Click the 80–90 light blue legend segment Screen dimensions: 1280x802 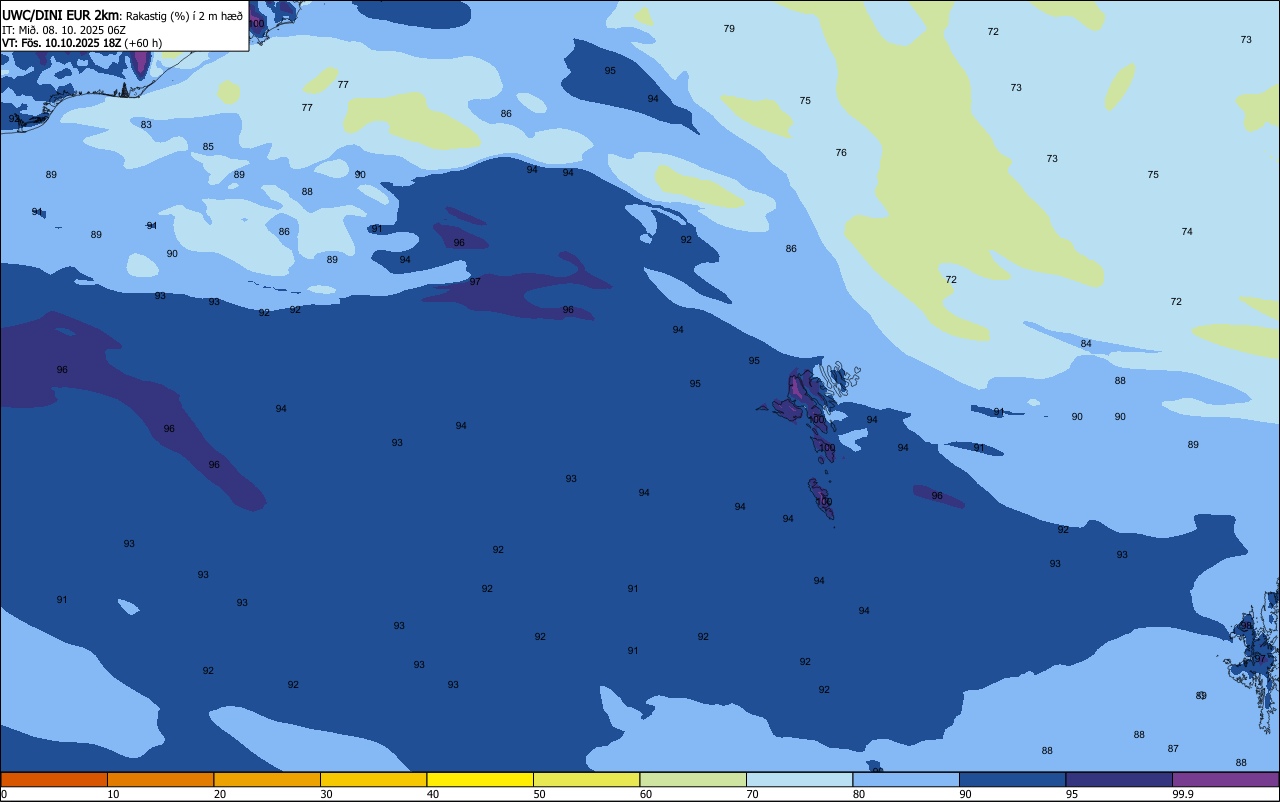click(906, 779)
